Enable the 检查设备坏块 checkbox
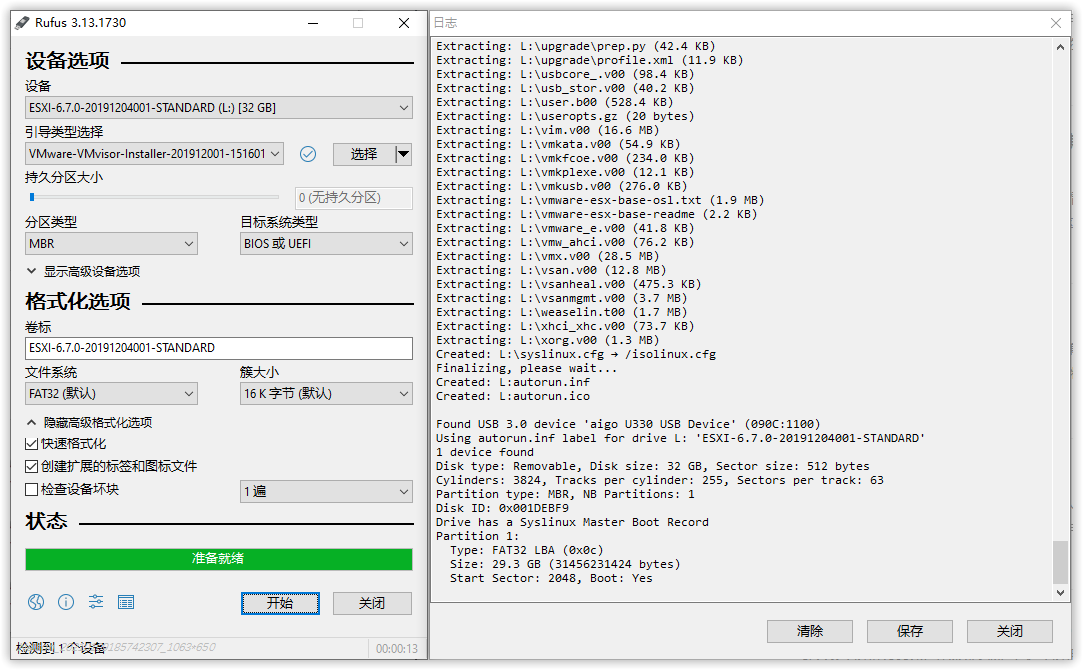The image size is (1083, 670). click(31, 490)
